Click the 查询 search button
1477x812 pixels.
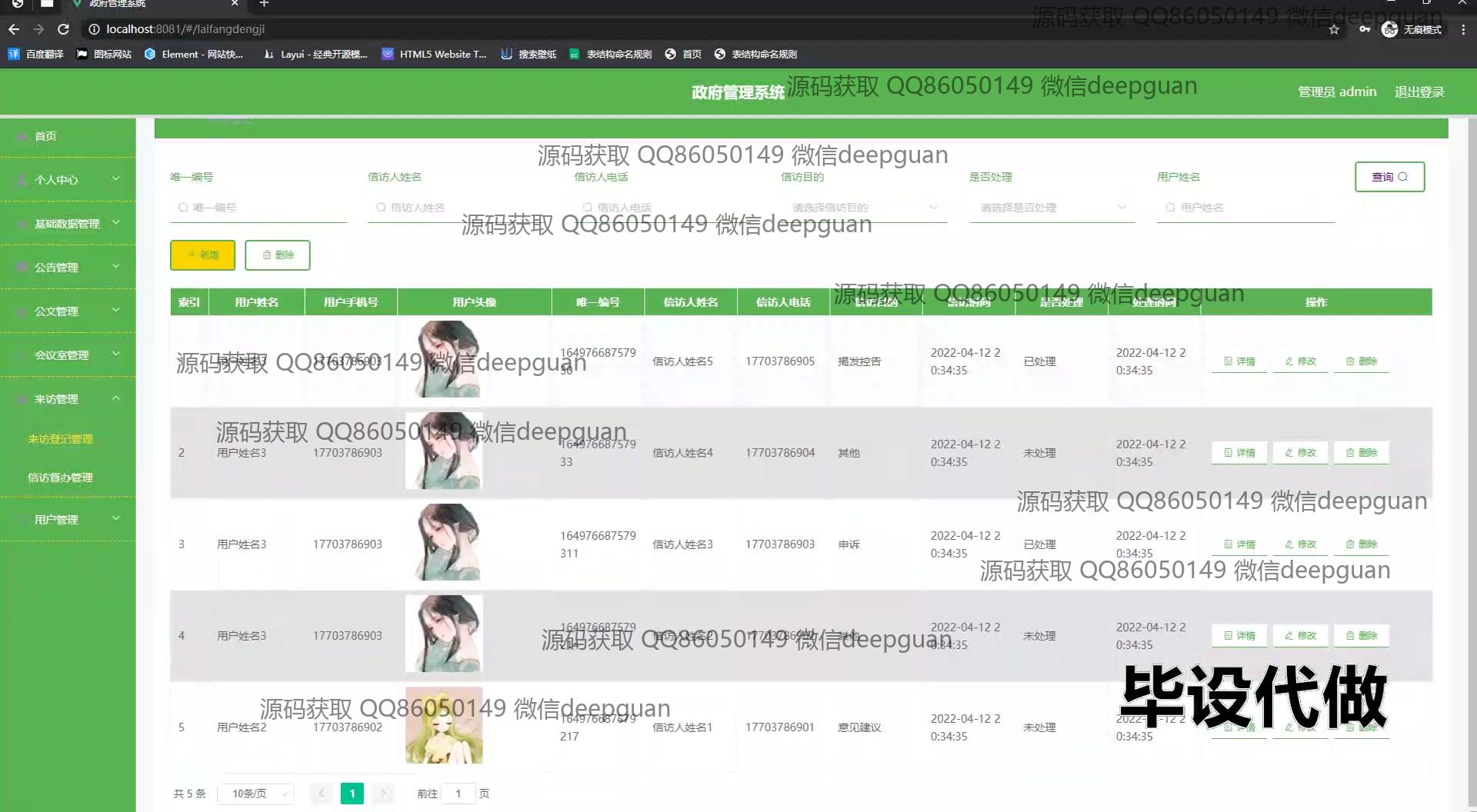pyautogui.click(x=1389, y=177)
